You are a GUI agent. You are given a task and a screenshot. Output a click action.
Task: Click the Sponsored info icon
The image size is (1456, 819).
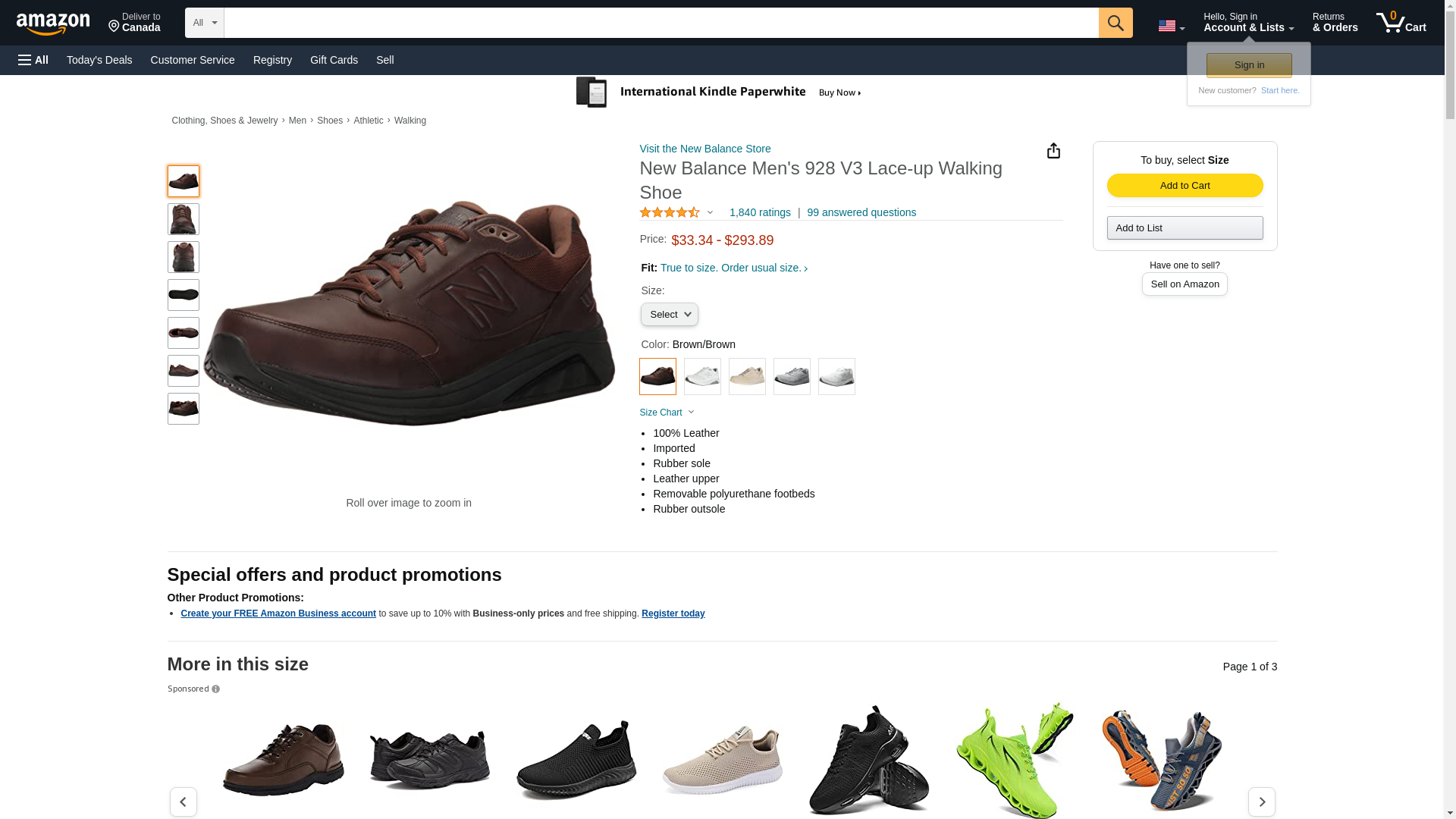tap(215, 689)
